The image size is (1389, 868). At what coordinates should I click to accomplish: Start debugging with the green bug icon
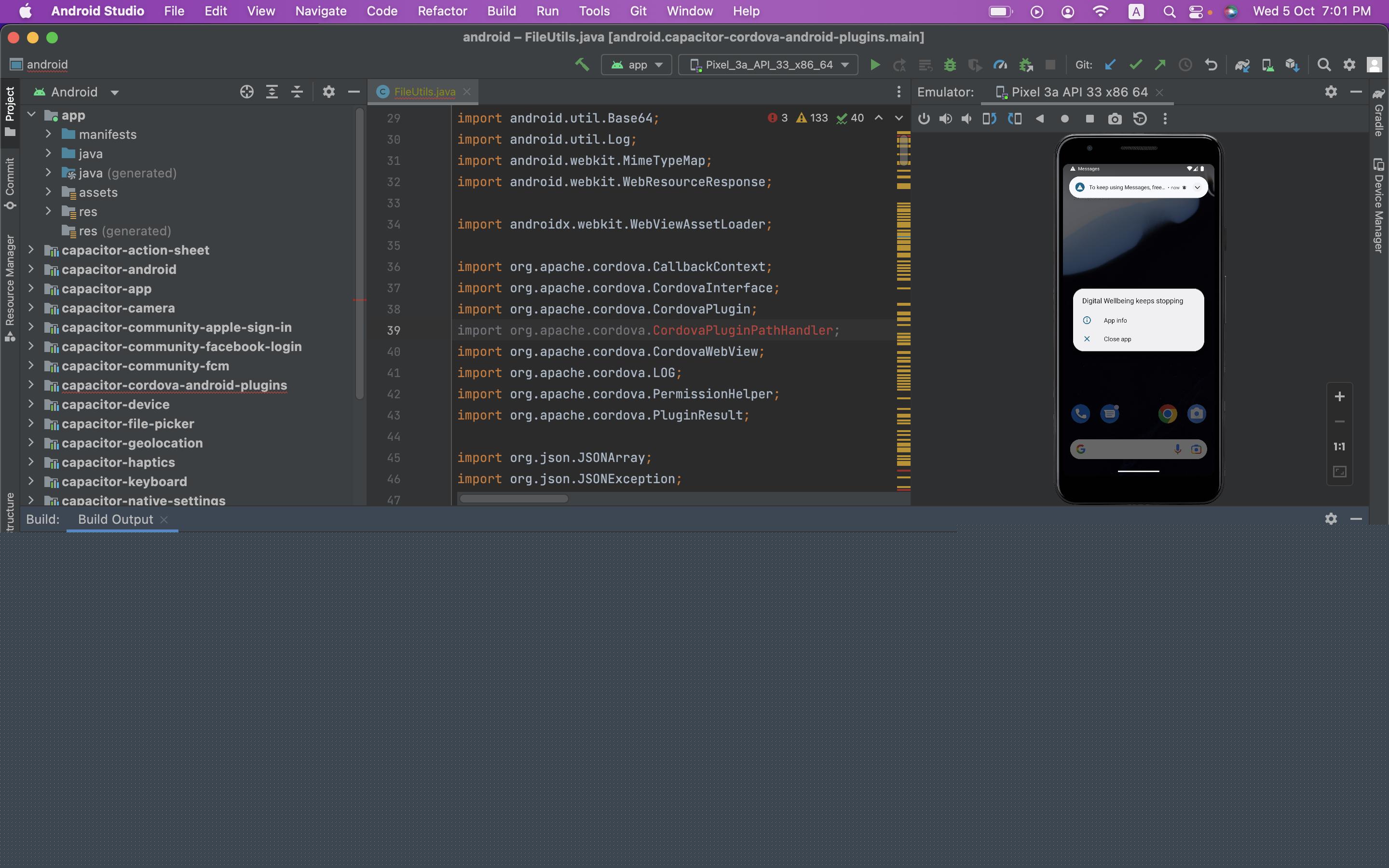coord(950,65)
